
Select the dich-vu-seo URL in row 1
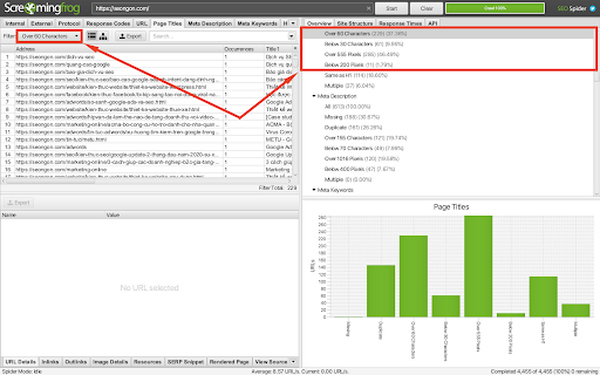[55, 57]
